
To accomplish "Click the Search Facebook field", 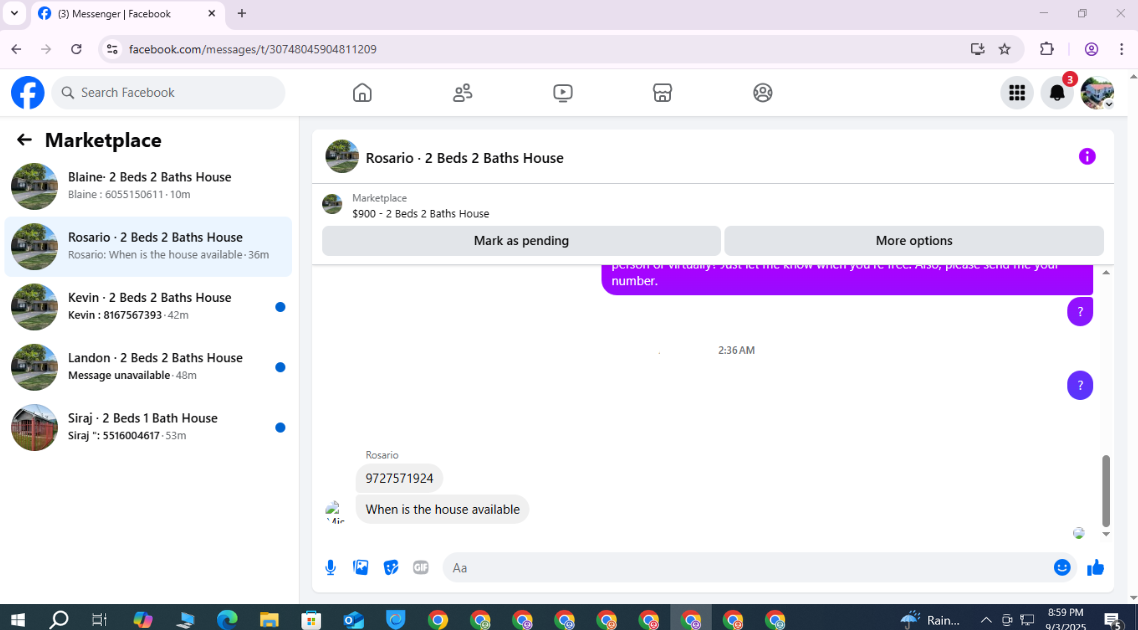I will (168, 93).
